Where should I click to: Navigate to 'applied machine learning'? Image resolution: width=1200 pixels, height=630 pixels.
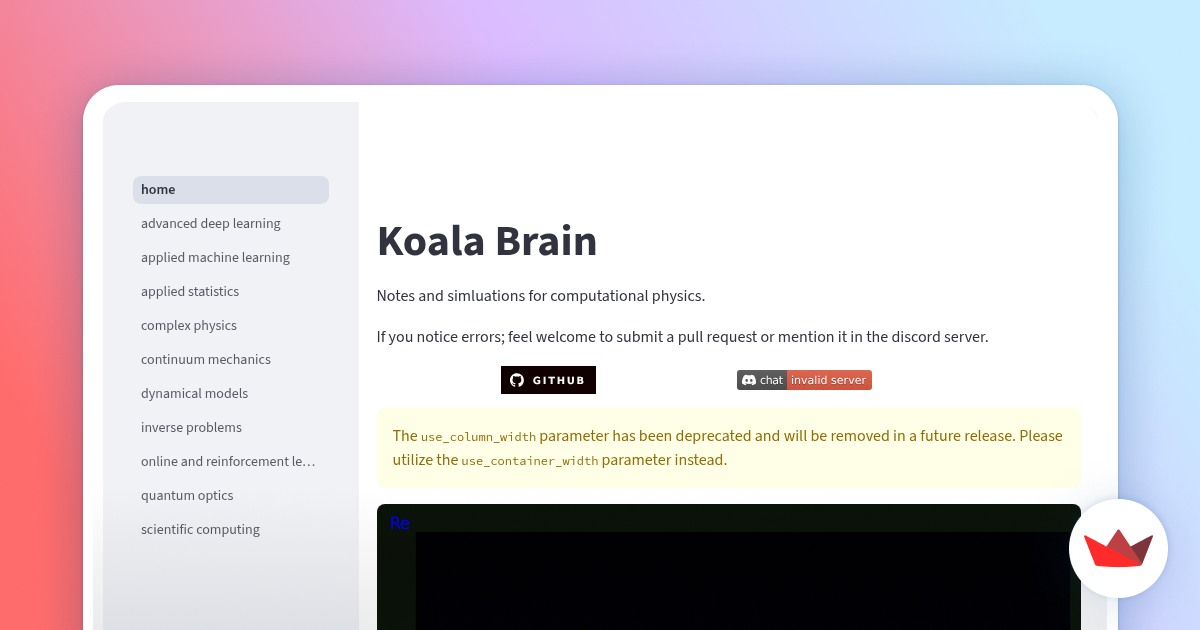click(x=215, y=257)
